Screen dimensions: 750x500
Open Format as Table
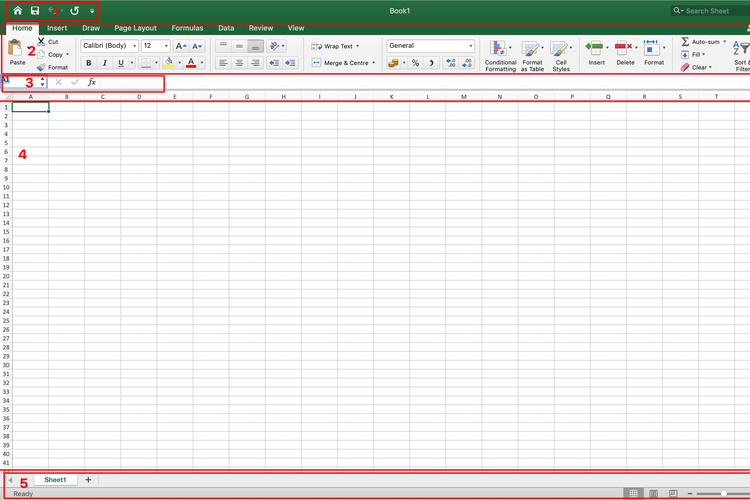tap(532, 56)
